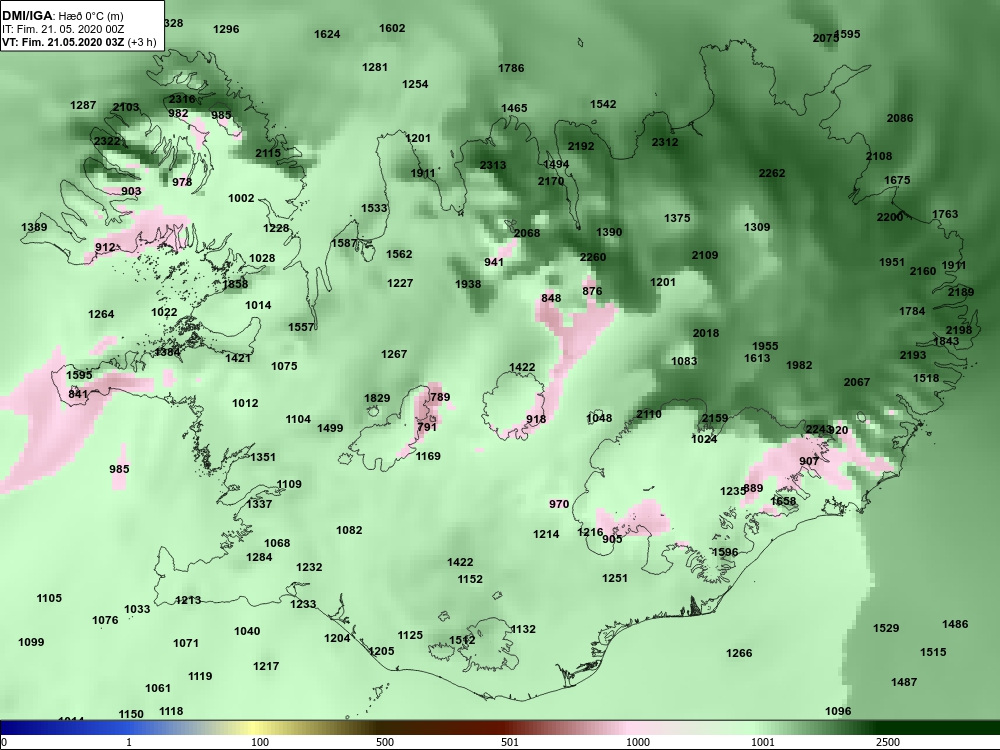Select the 2018 height value

706,333
